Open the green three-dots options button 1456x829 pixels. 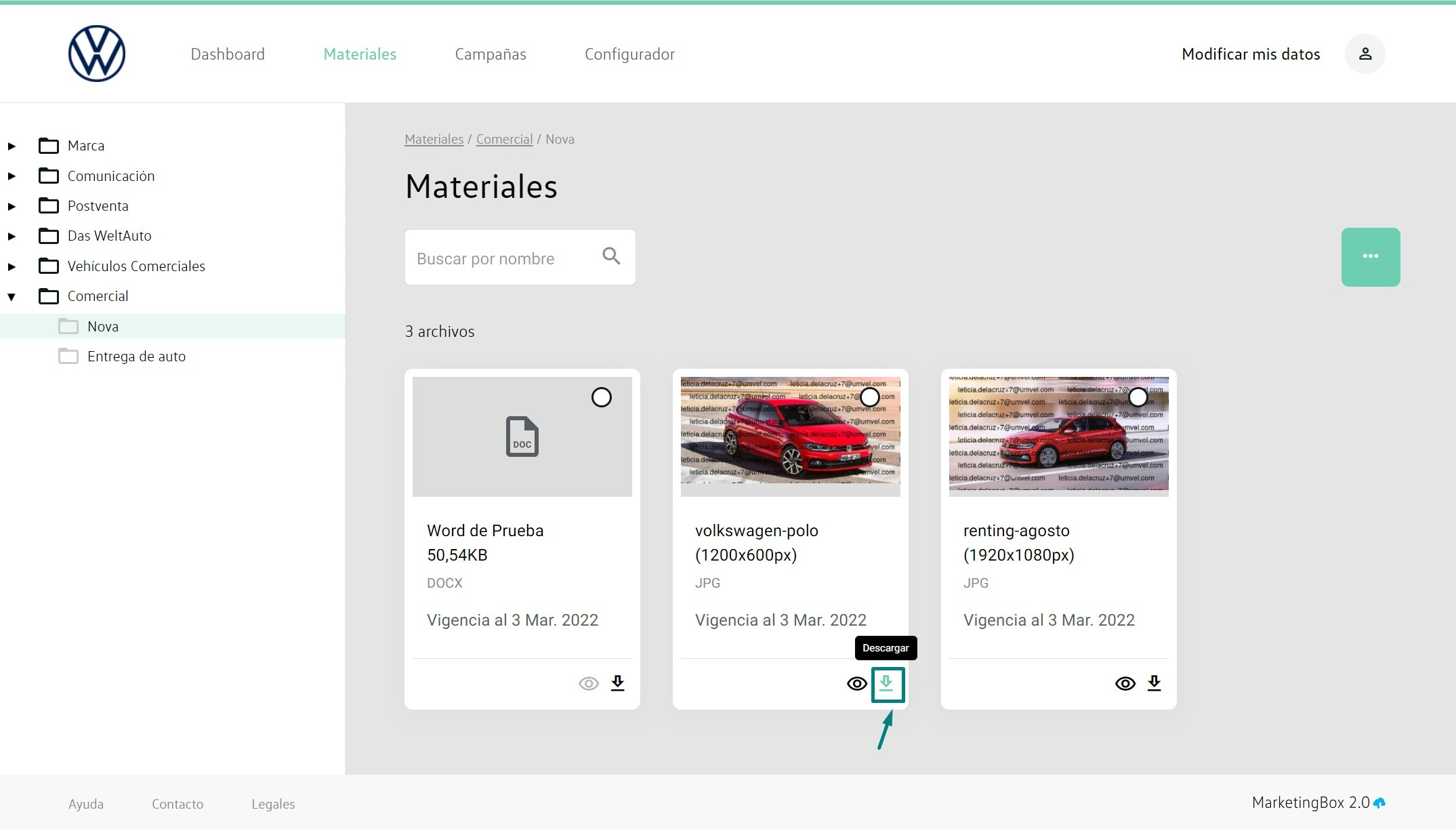coord(1370,257)
